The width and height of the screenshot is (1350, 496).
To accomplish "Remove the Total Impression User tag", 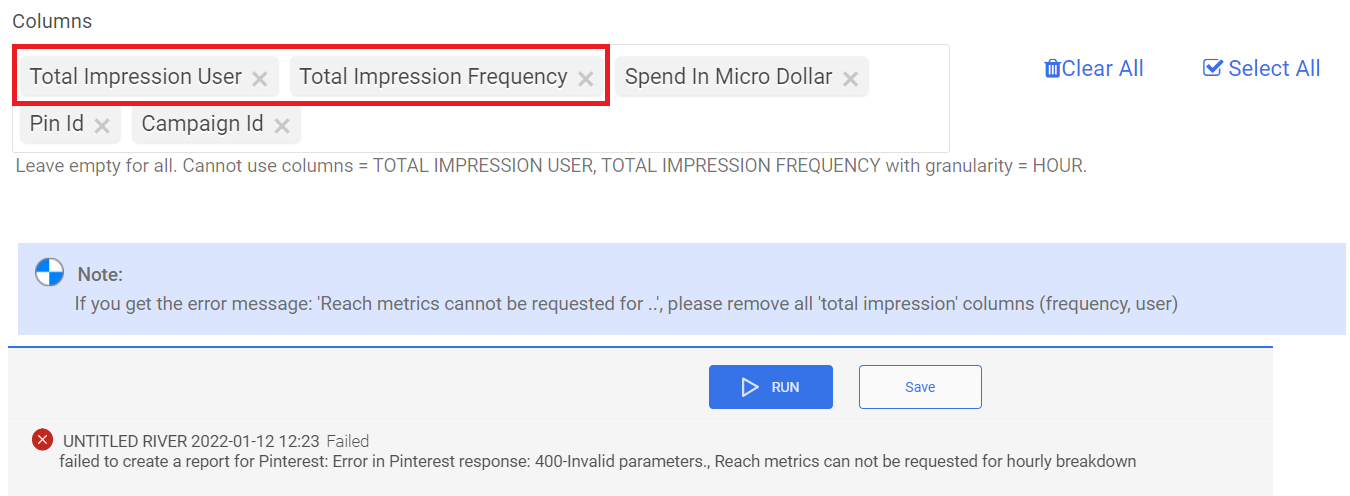I will pyautogui.click(x=259, y=78).
